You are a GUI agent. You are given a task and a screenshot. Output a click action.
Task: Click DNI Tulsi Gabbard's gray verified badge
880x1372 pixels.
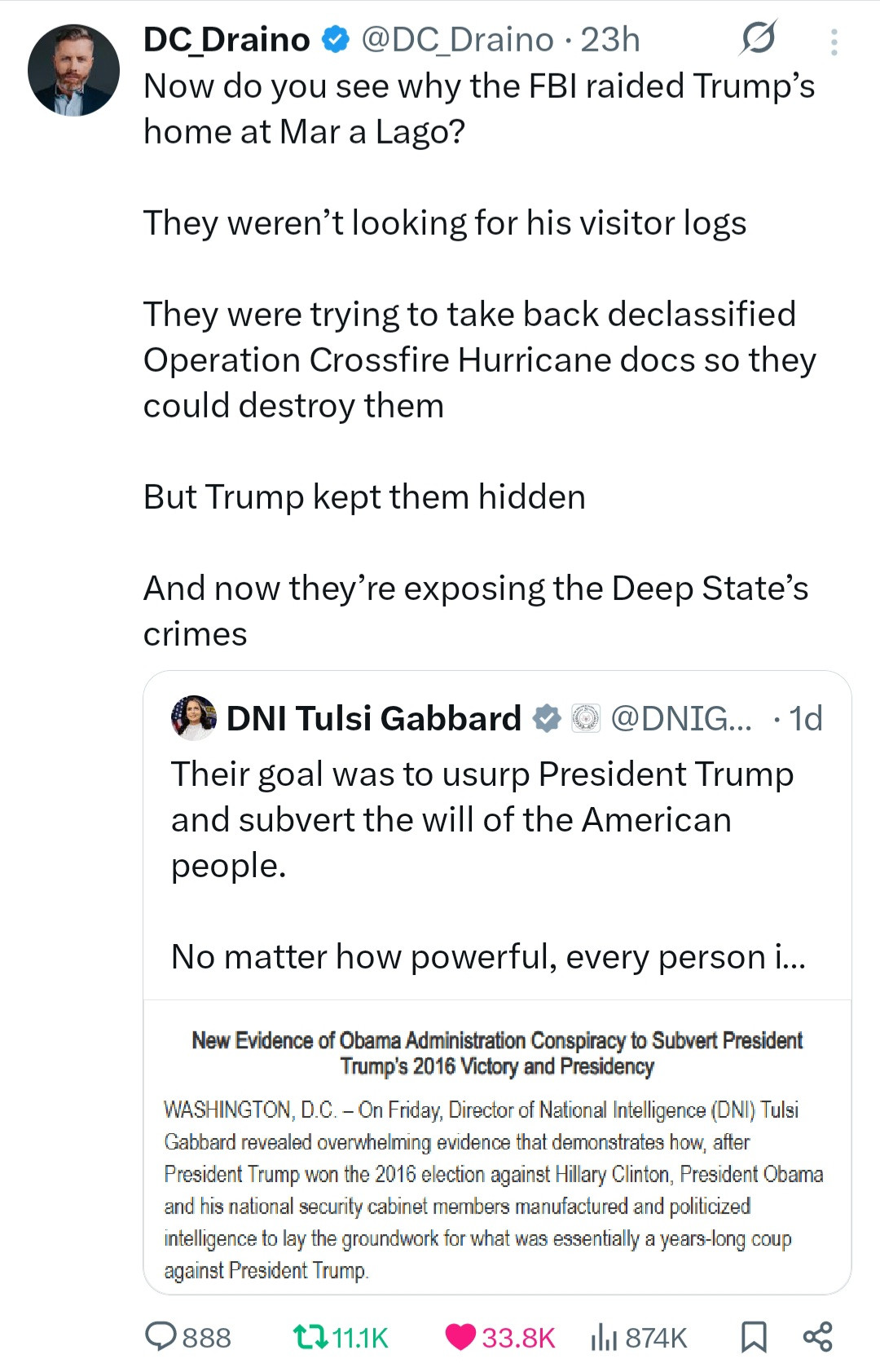[547, 718]
